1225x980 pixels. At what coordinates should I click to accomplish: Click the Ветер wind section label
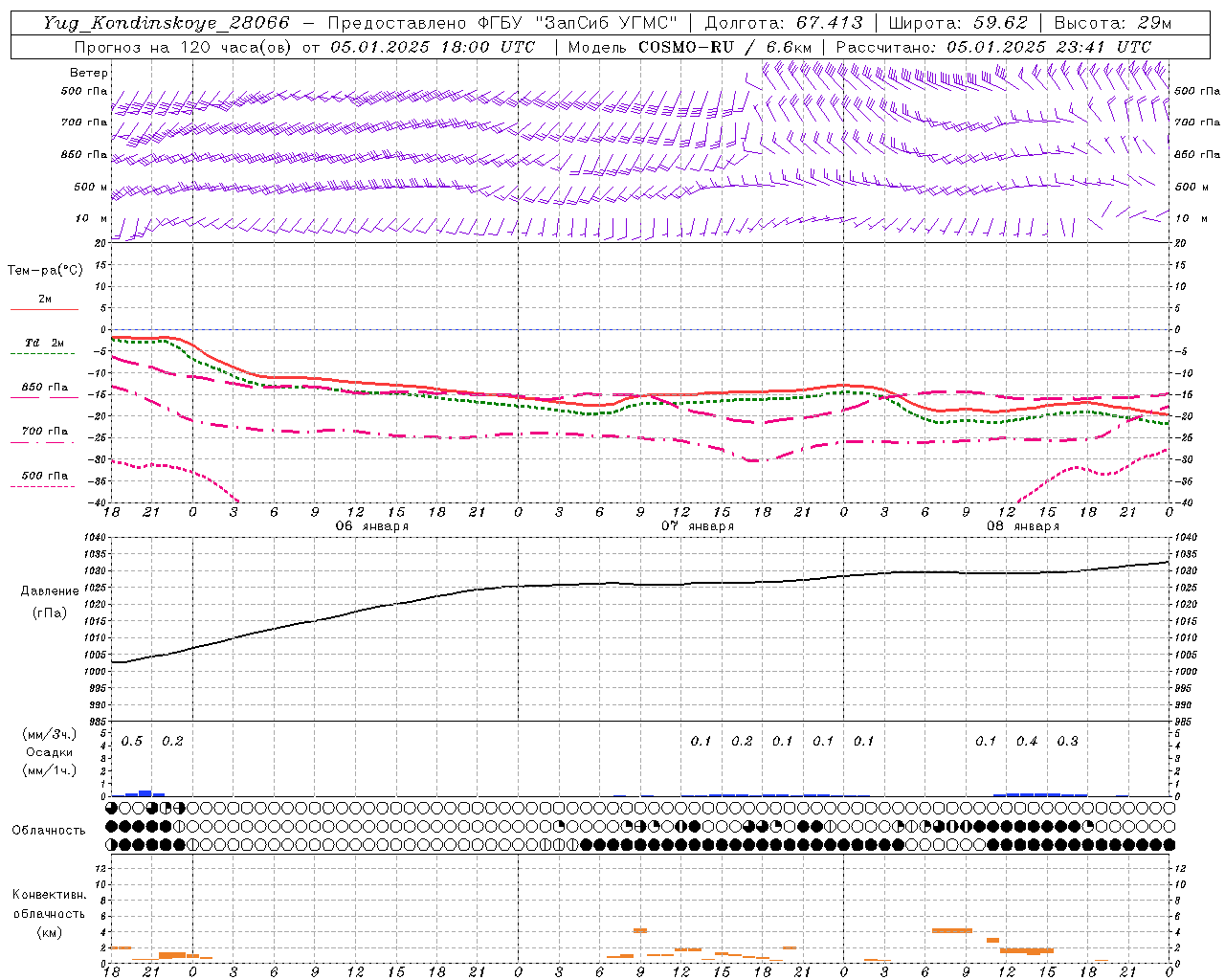pyautogui.click(x=89, y=73)
